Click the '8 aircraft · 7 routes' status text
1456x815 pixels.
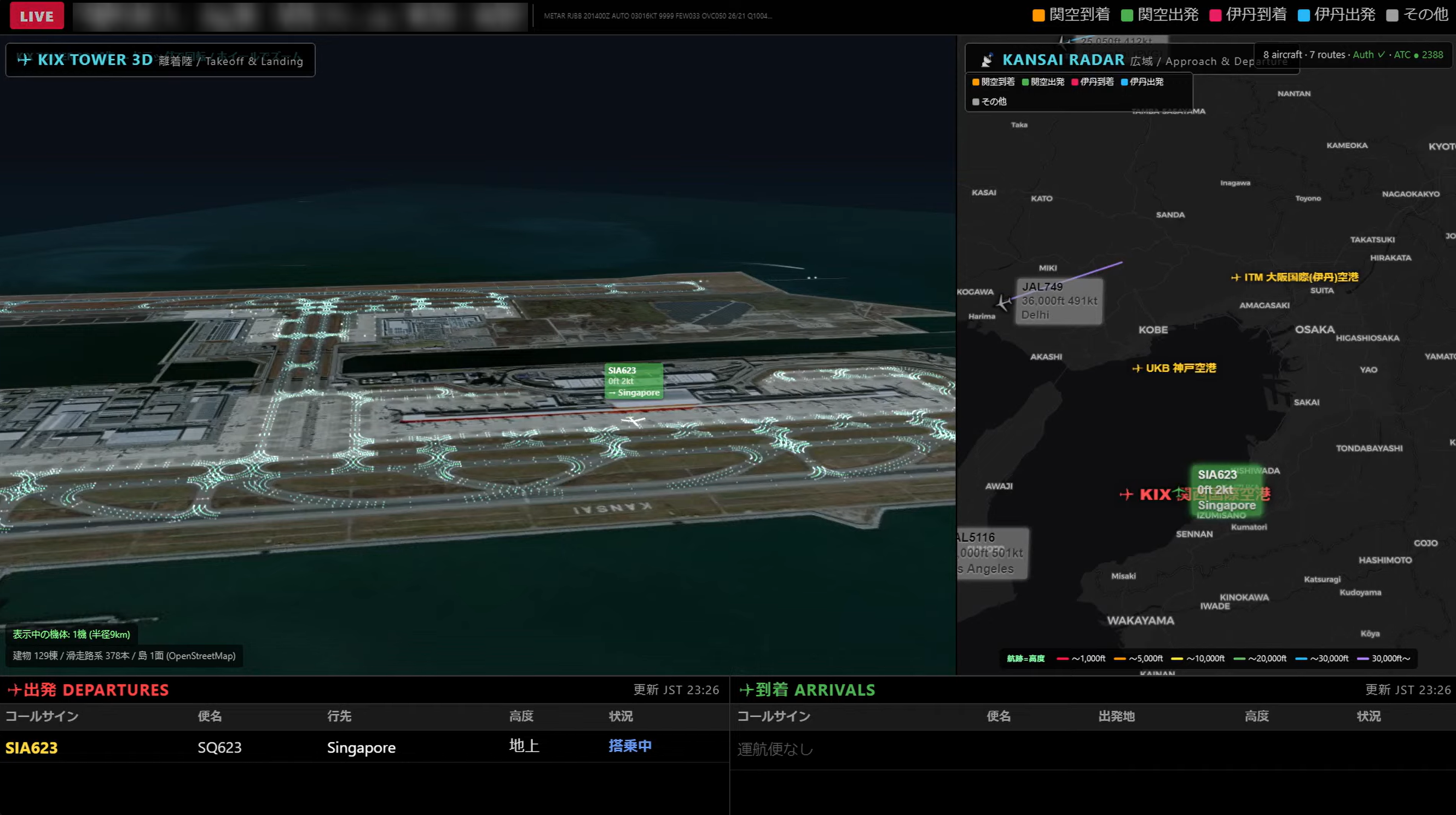coord(1304,55)
